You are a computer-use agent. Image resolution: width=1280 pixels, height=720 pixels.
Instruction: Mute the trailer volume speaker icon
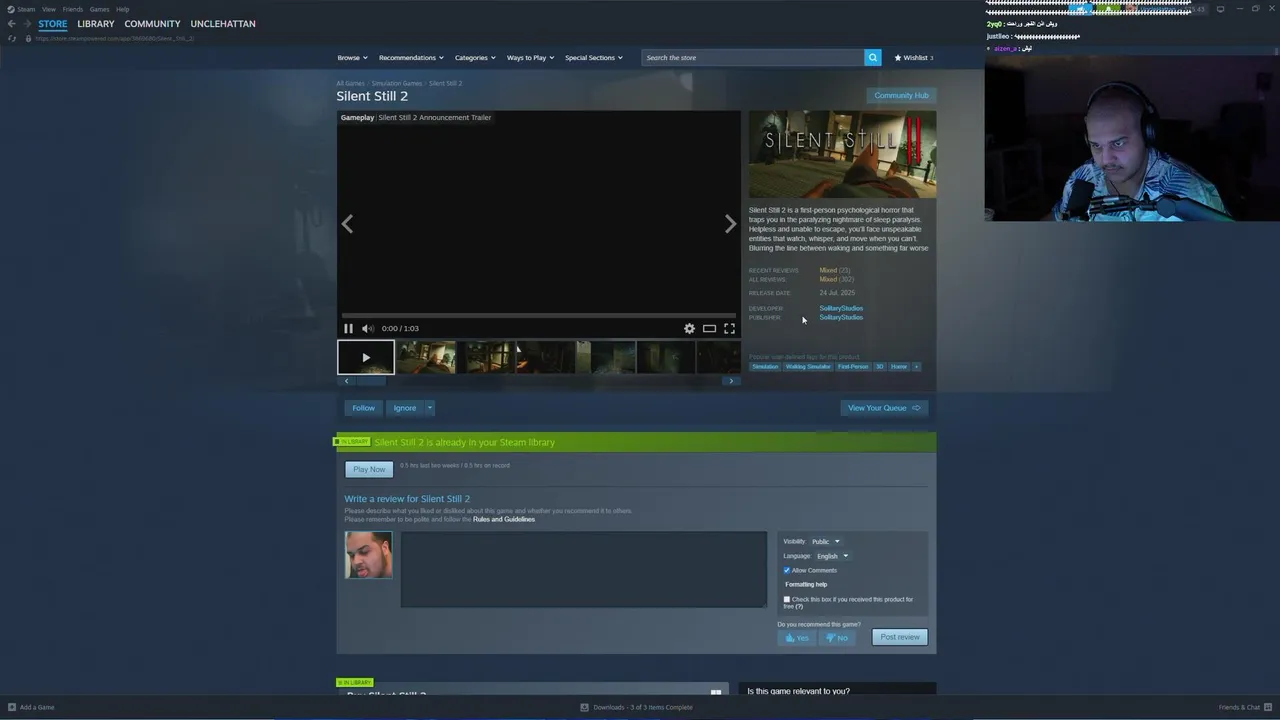point(367,328)
